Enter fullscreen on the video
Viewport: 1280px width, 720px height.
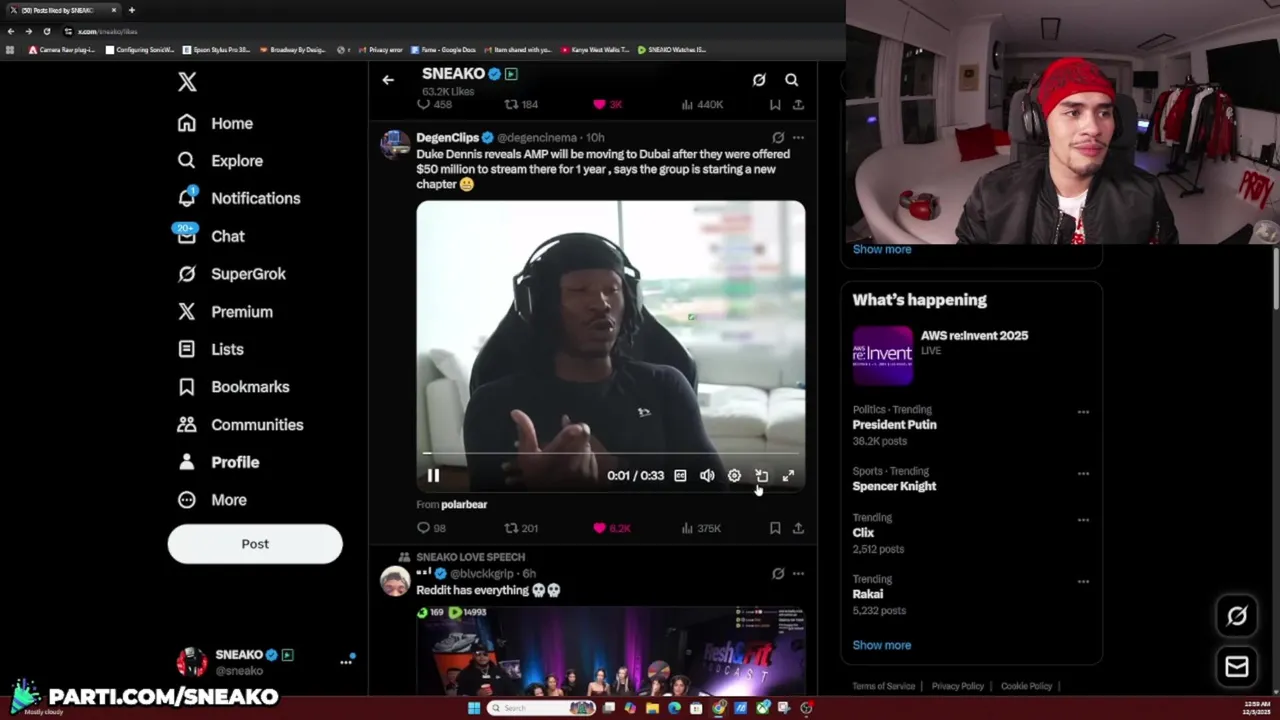point(788,476)
